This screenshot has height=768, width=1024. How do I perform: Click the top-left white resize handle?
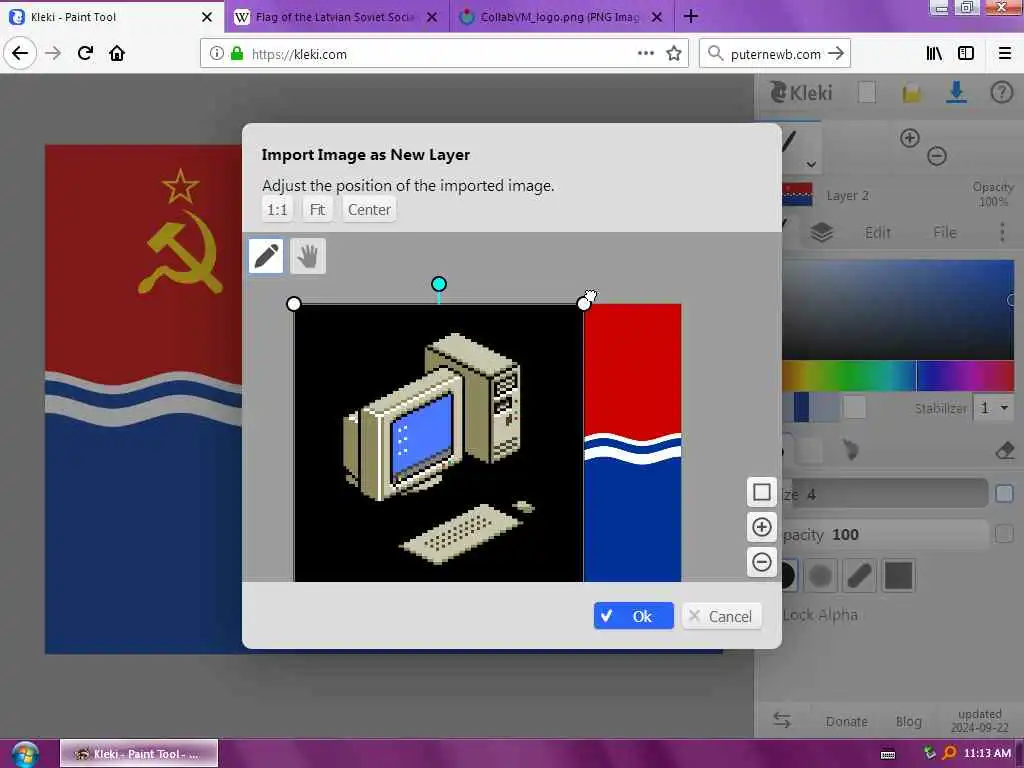point(294,304)
